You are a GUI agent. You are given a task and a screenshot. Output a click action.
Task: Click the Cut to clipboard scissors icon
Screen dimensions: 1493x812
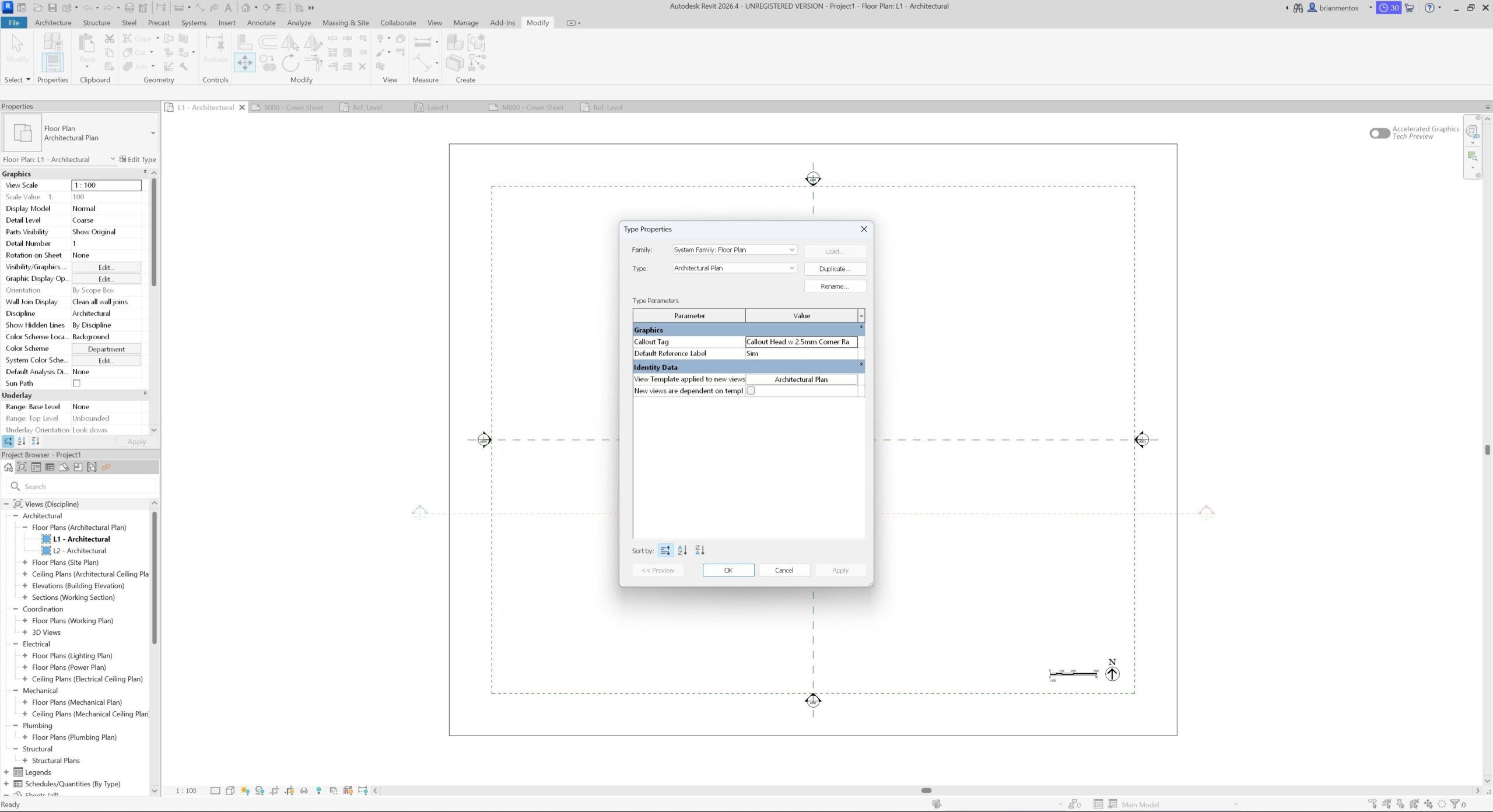(109, 38)
